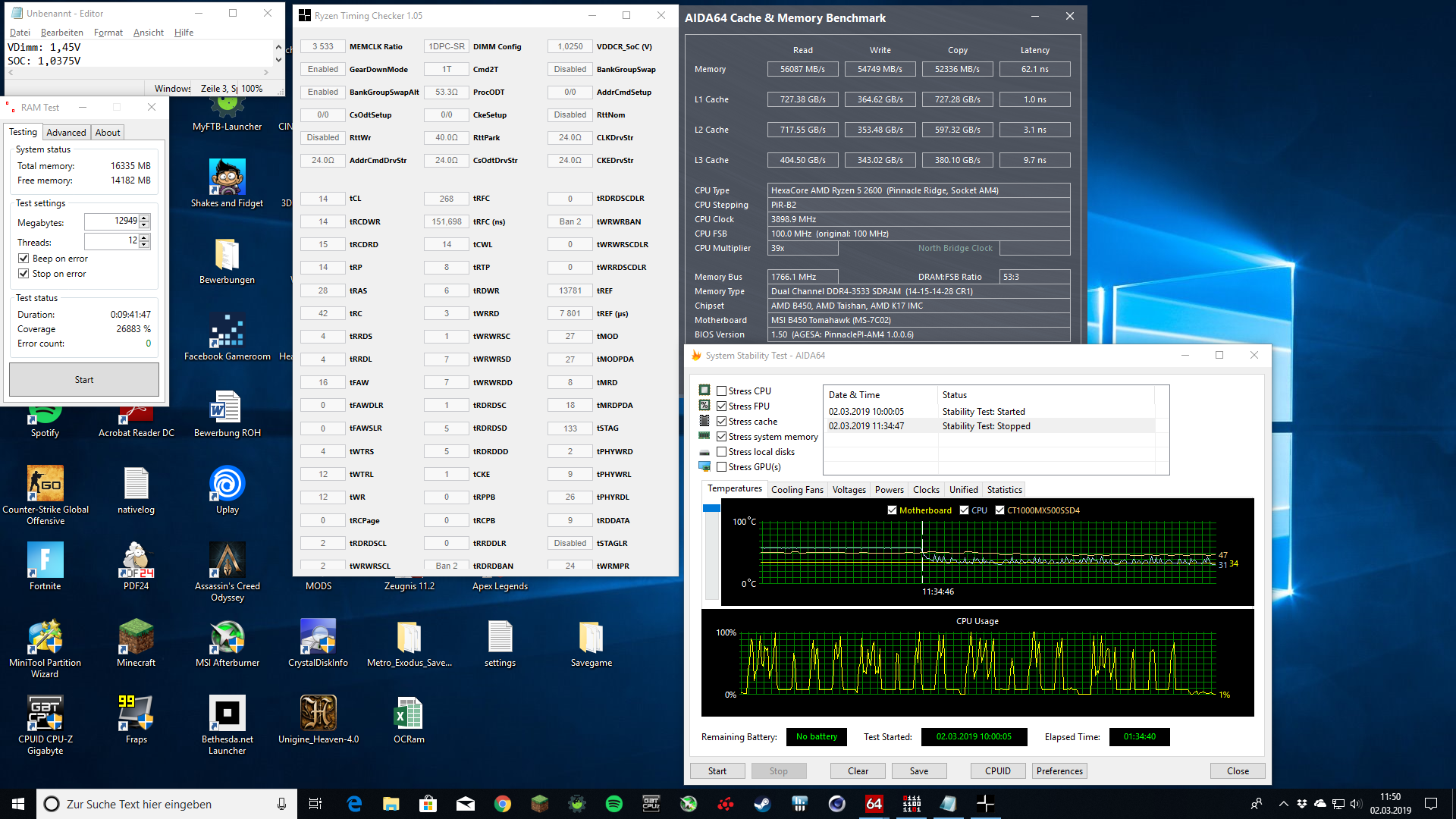Decrease Megabytes value with down arrow
This screenshot has width=1456, height=819.
pyautogui.click(x=144, y=225)
